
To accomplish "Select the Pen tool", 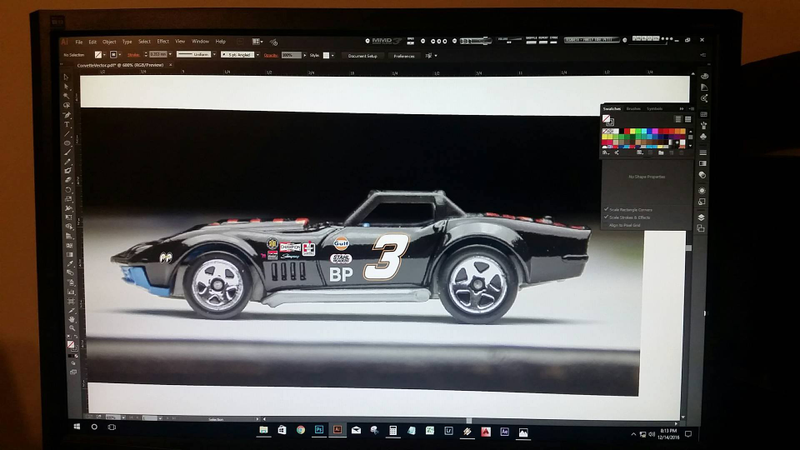I will click(x=67, y=115).
